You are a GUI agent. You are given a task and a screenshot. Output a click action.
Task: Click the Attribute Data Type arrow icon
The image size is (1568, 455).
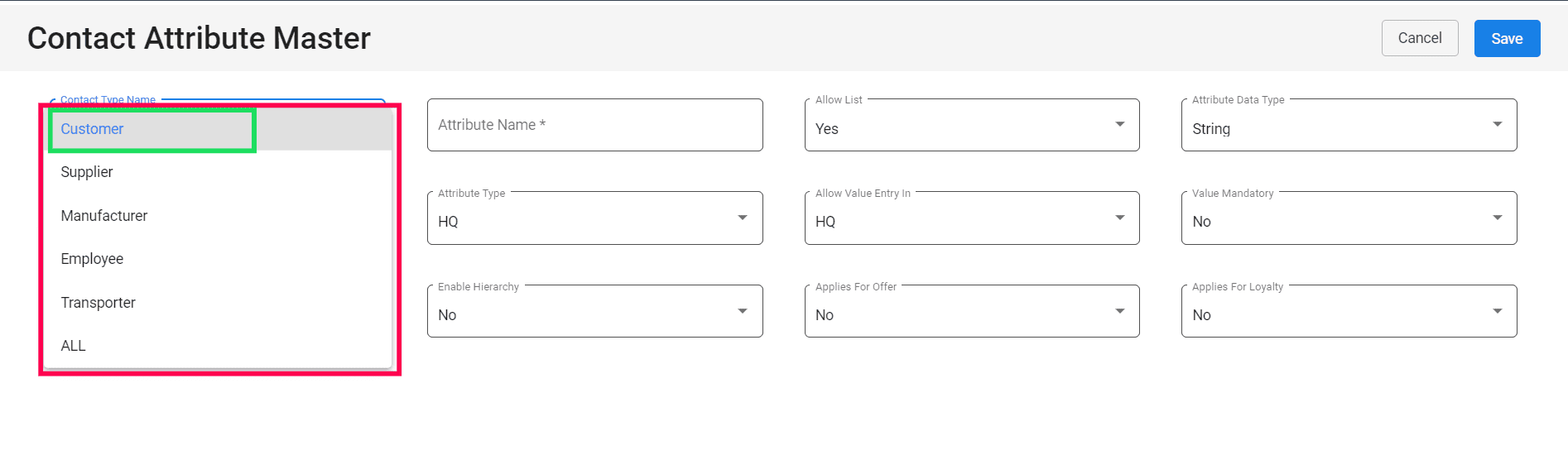(x=1497, y=124)
